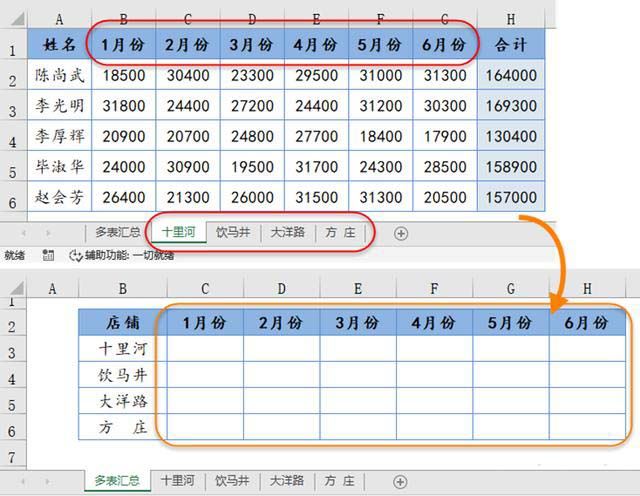Select the 十里河 store cell in the summary sheet
The width and height of the screenshot is (640, 496).
pyautogui.click(x=122, y=349)
